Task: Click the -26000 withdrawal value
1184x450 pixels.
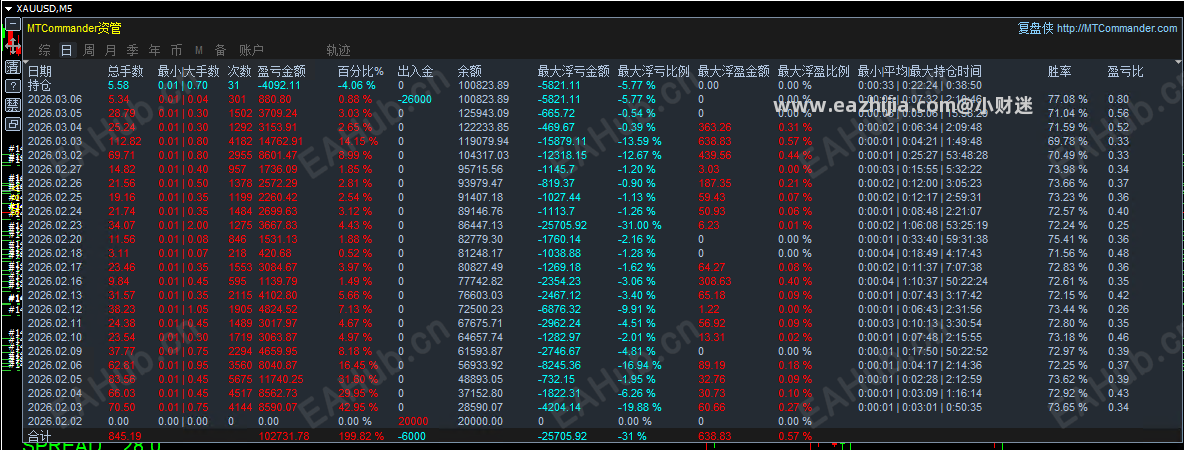Action: (x=414, y=99)
